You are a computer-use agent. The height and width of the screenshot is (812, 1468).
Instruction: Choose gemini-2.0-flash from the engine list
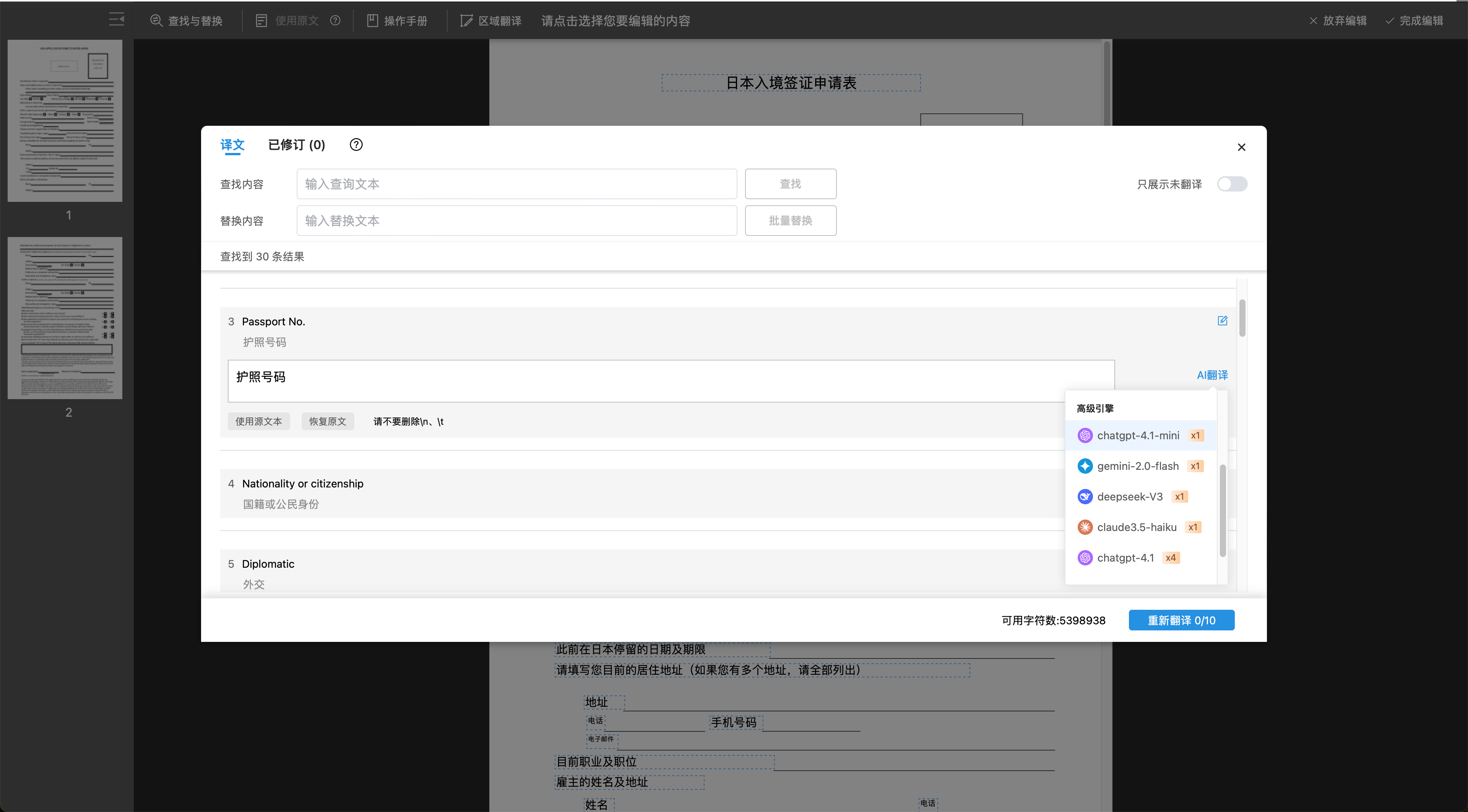[1137, 466]
